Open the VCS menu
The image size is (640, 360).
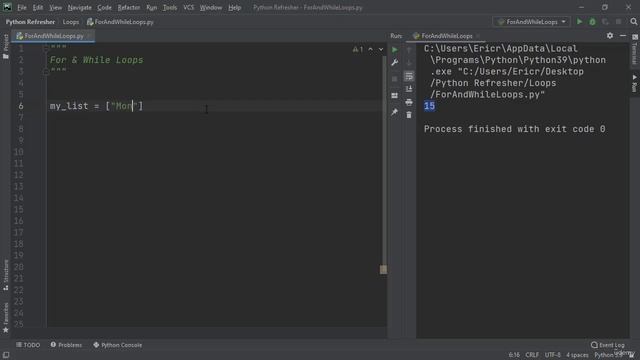(189, 7)
